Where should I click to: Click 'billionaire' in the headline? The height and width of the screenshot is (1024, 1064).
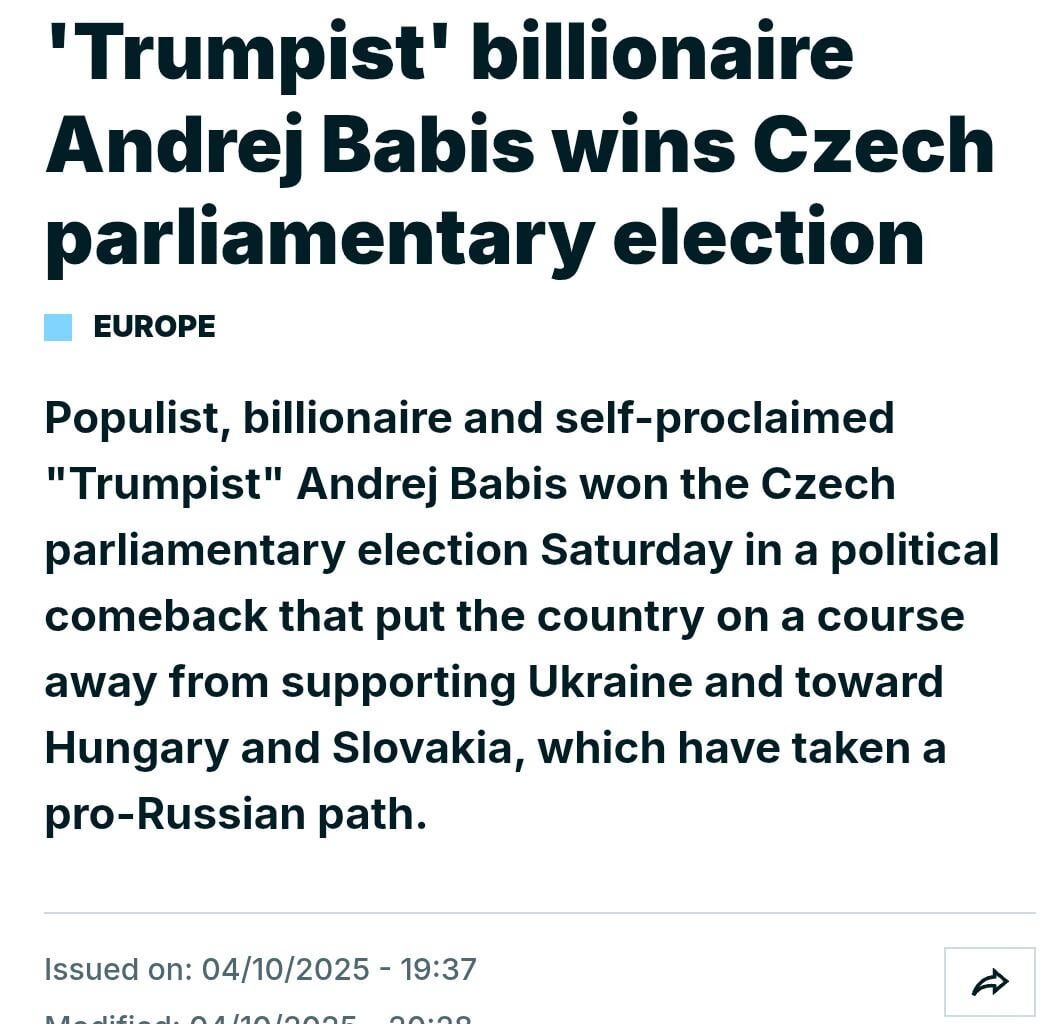click(662, 52)
